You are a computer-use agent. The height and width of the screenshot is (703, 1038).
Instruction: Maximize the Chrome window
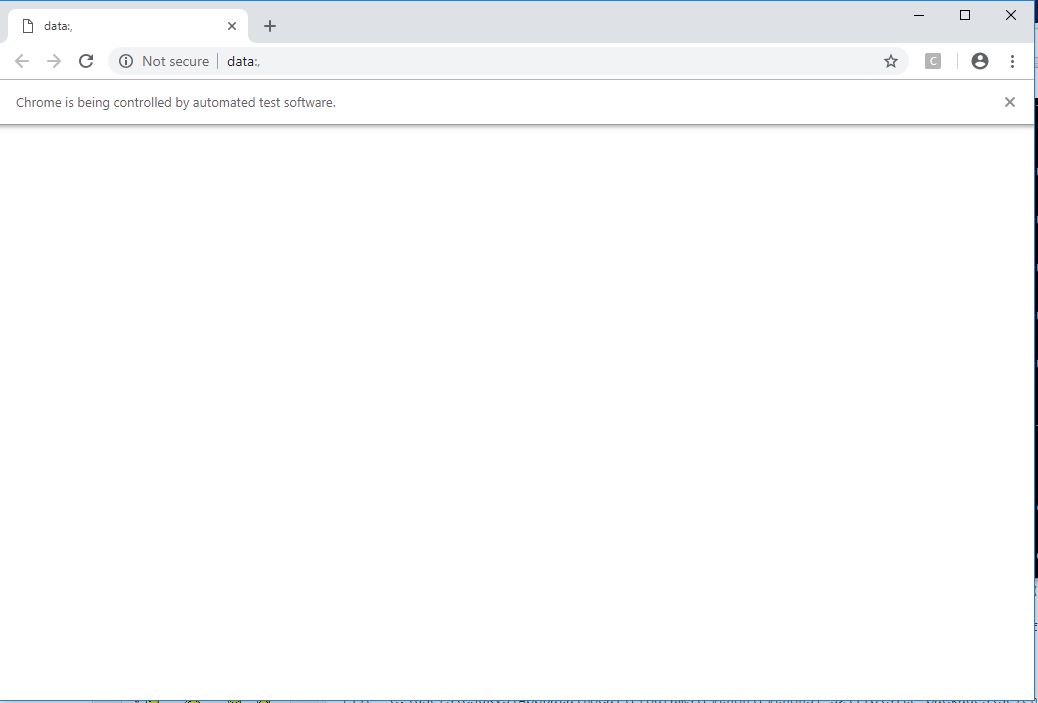[x=965, y=15]
